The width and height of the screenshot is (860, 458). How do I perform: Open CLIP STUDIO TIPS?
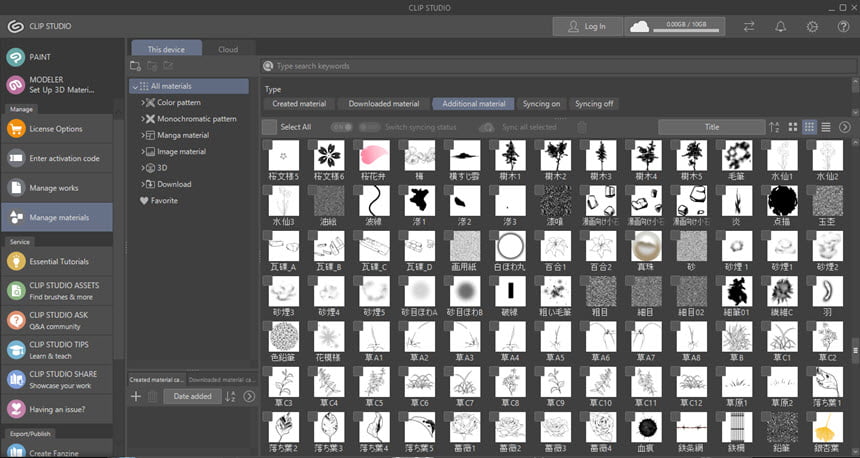pos(57,350)
